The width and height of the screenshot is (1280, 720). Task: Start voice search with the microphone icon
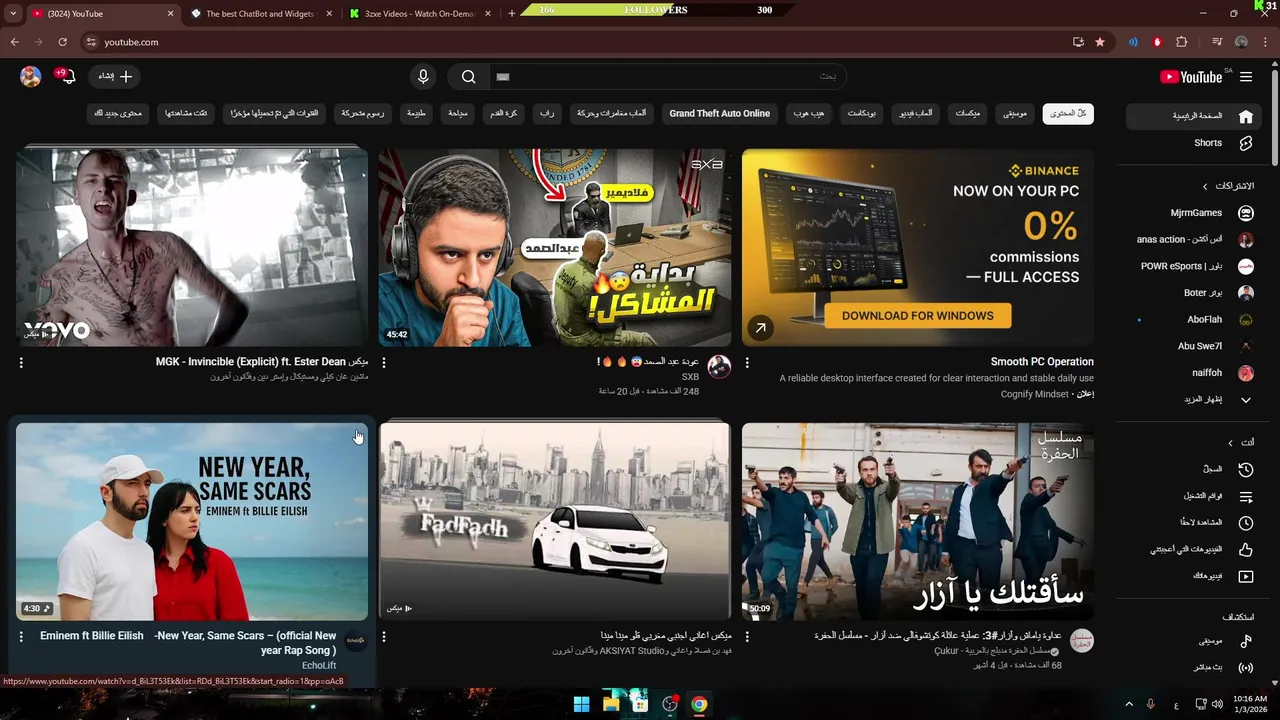tap(423, 77)
